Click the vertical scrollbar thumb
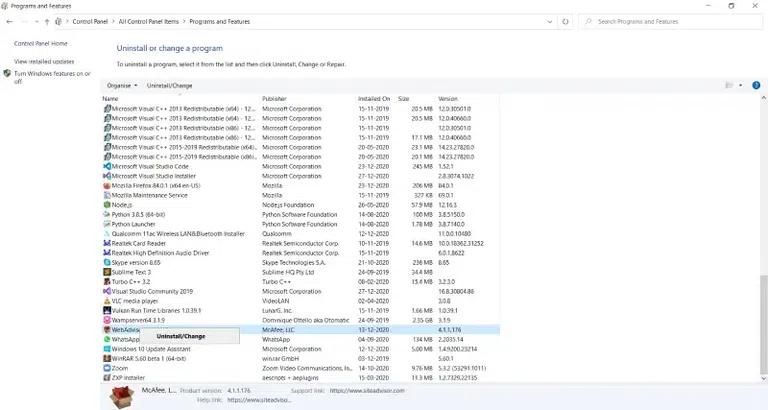Image resolution: width=768 pixels, height=410 pixels. [763, 325]
